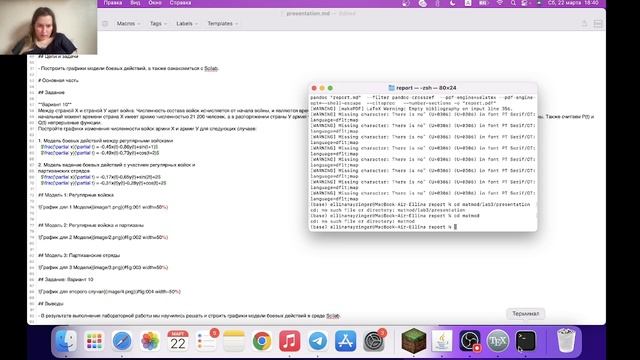
Task: Launch Safari from the dock
Action: click(122, 341)
